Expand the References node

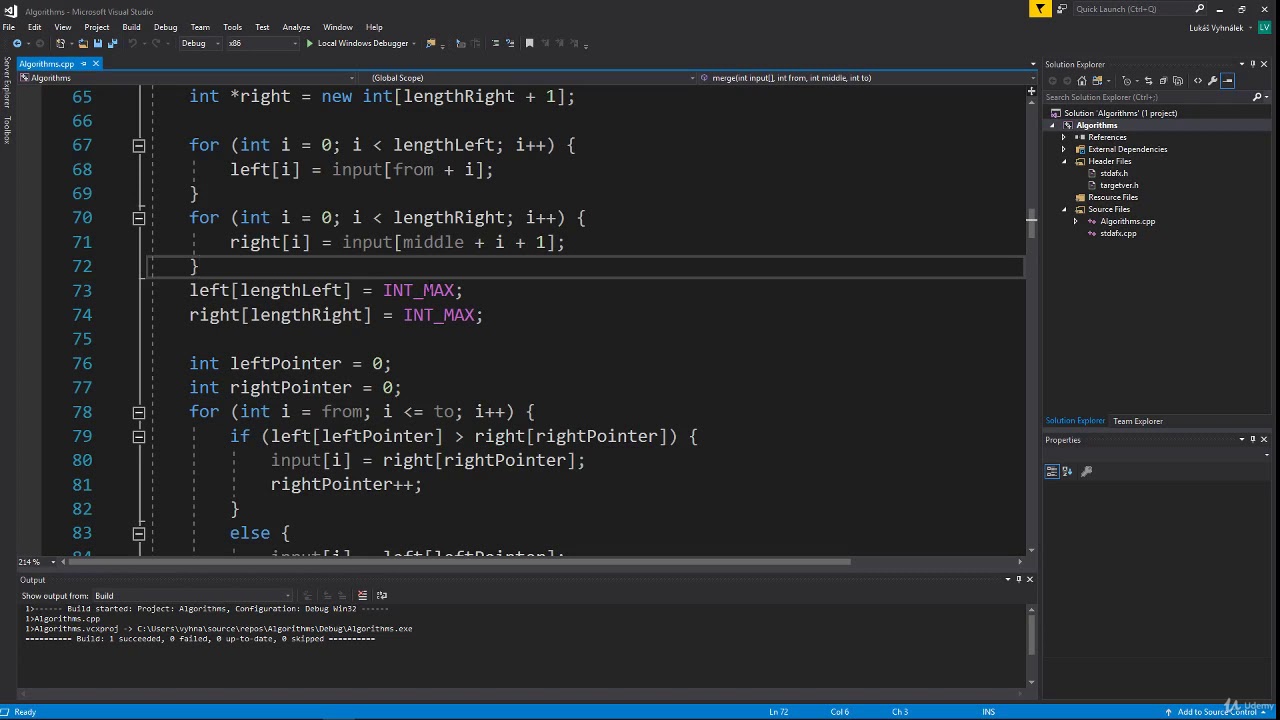pyautogui.click(x=1064, y=137)
